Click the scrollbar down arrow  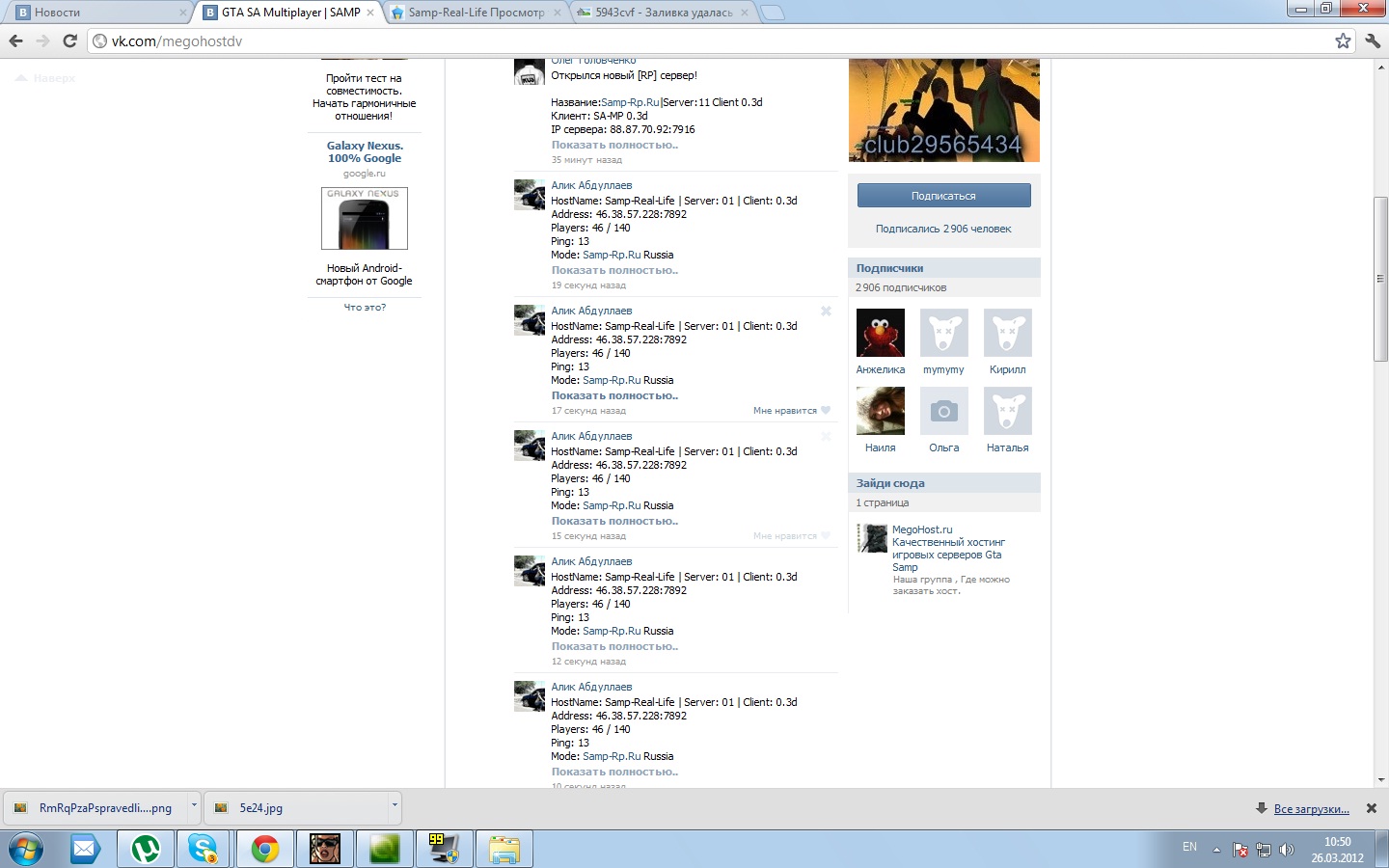click(x=1380, y=779)
